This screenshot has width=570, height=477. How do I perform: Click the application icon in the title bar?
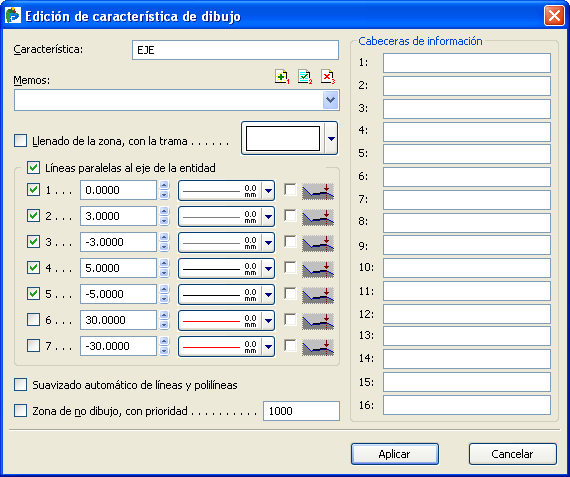pos(13,16)
